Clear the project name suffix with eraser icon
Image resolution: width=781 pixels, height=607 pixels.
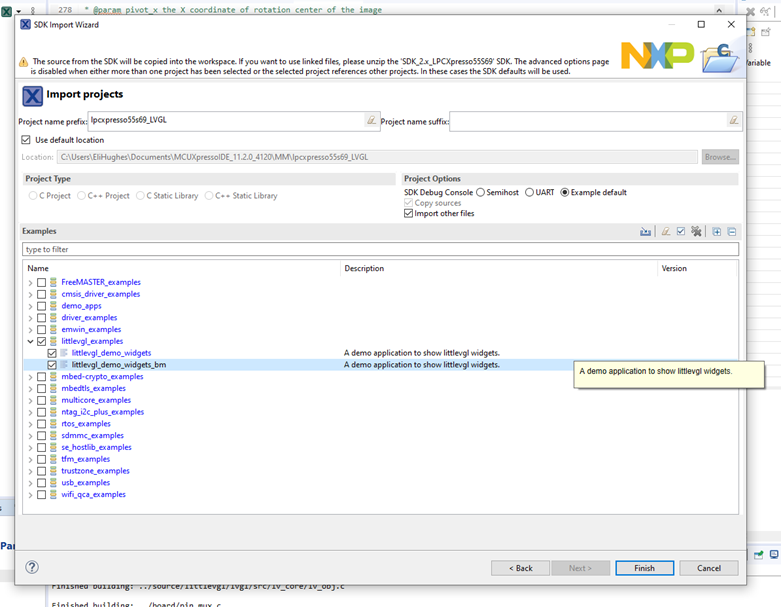(733, 121)
